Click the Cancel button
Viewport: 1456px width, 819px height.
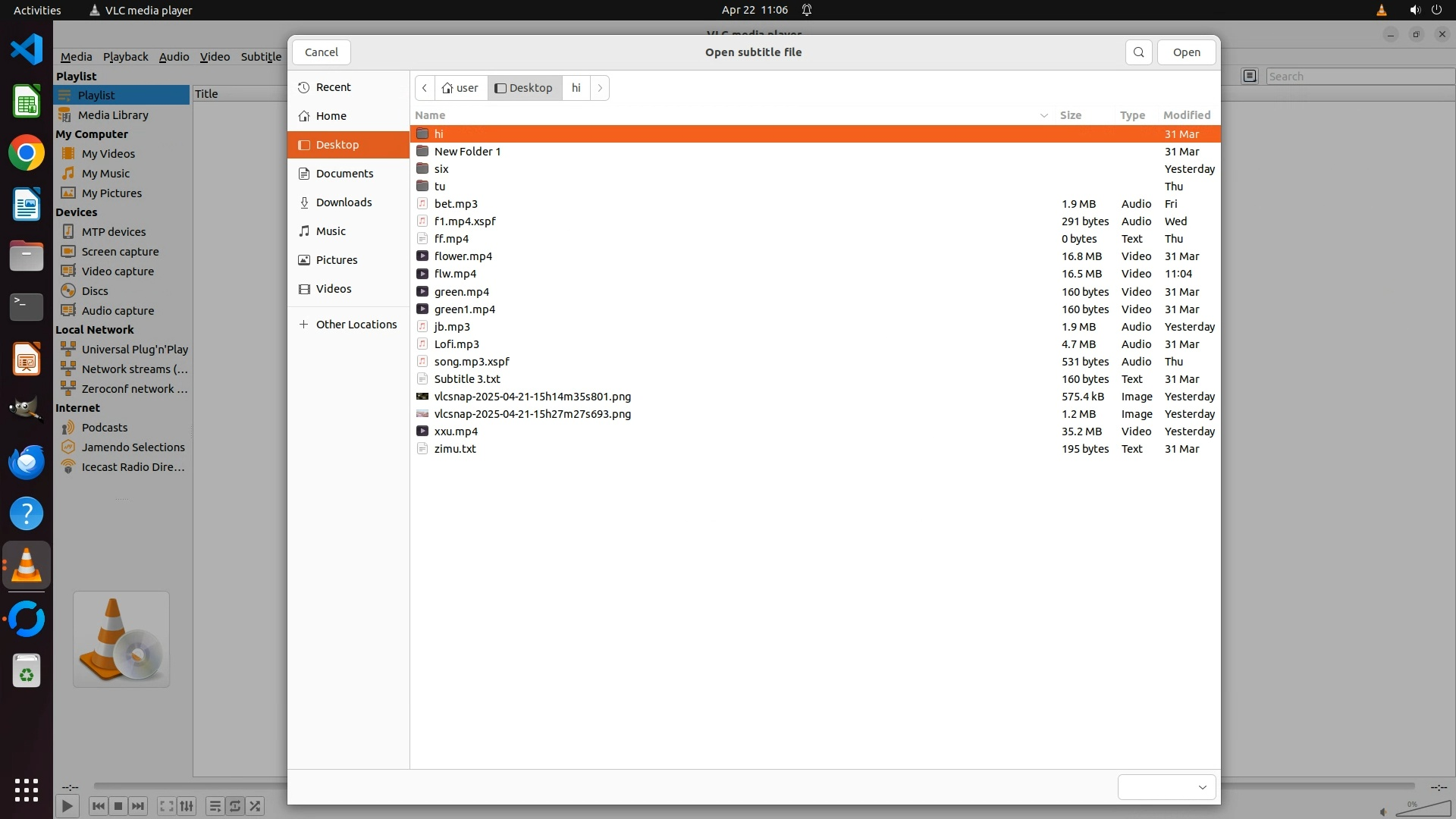pos(321,52)
